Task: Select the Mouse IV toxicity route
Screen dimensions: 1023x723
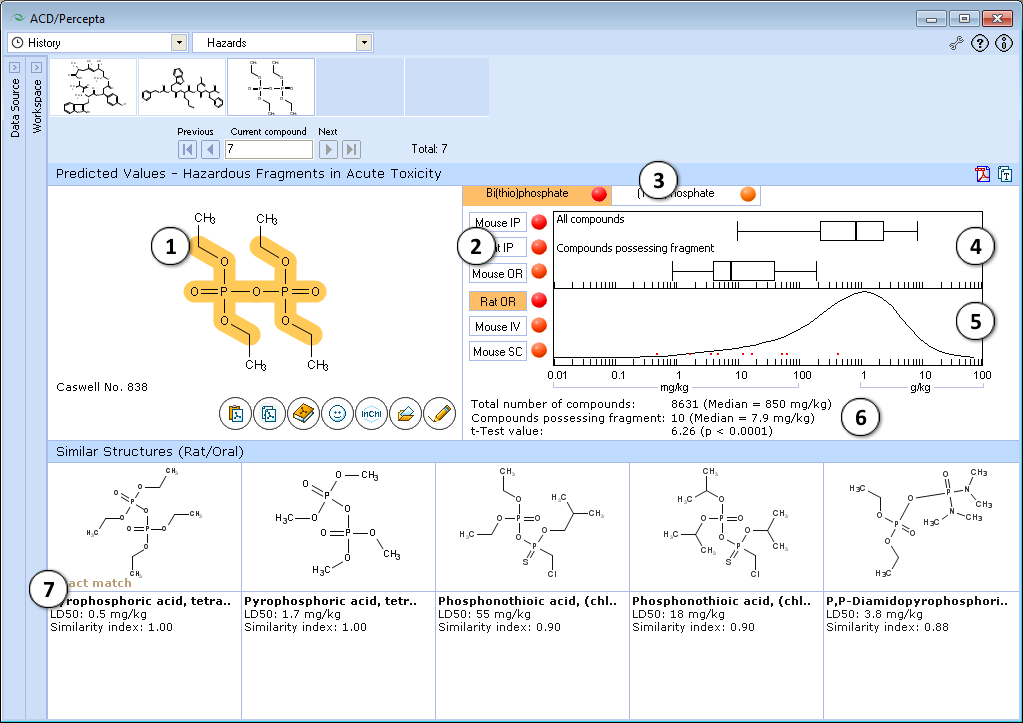Action: point(498,326)
